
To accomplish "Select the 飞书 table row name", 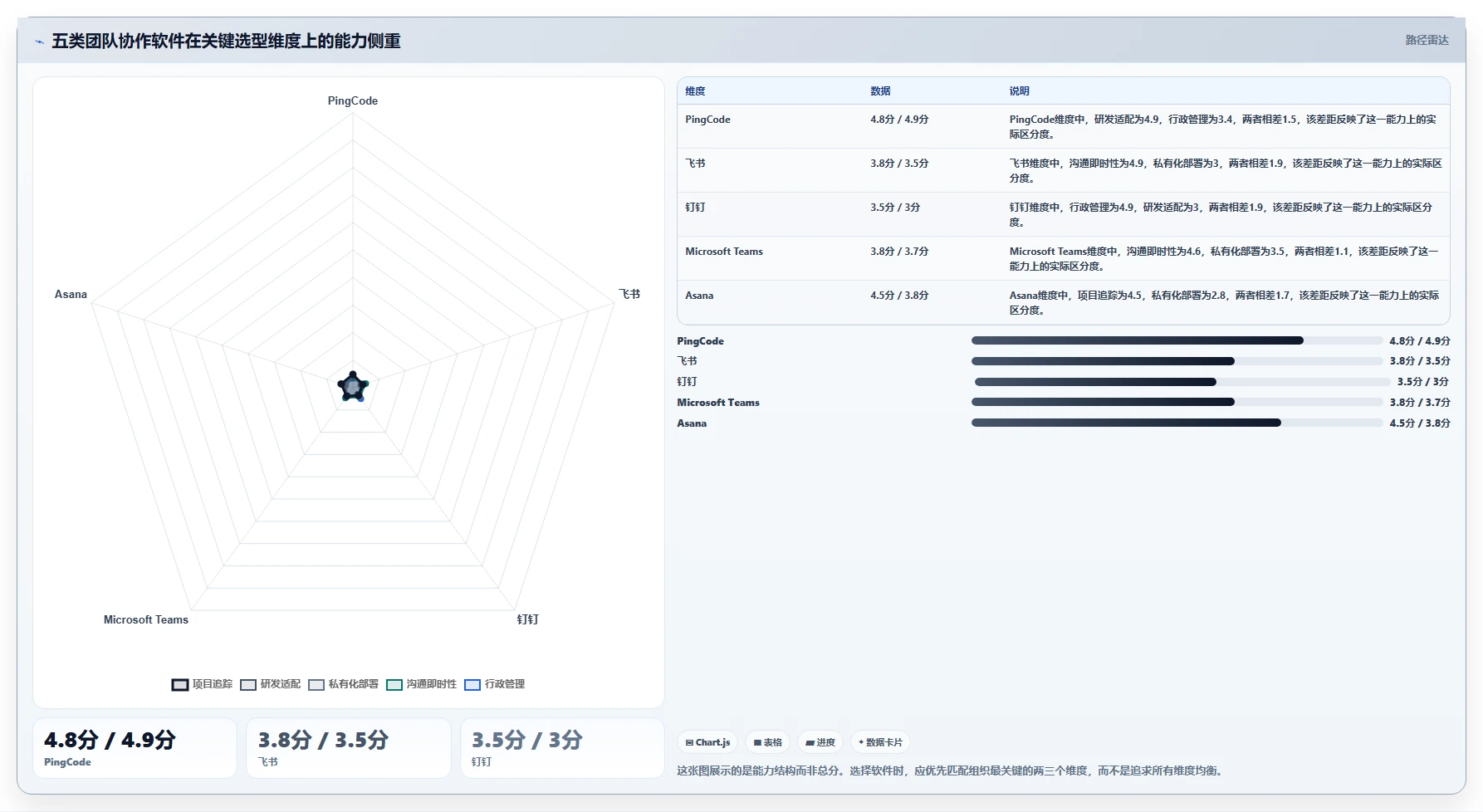I will [695, 164].
